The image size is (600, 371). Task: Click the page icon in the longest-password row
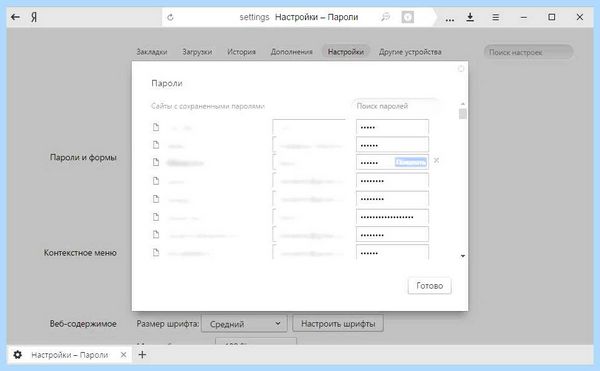(156, 217)
